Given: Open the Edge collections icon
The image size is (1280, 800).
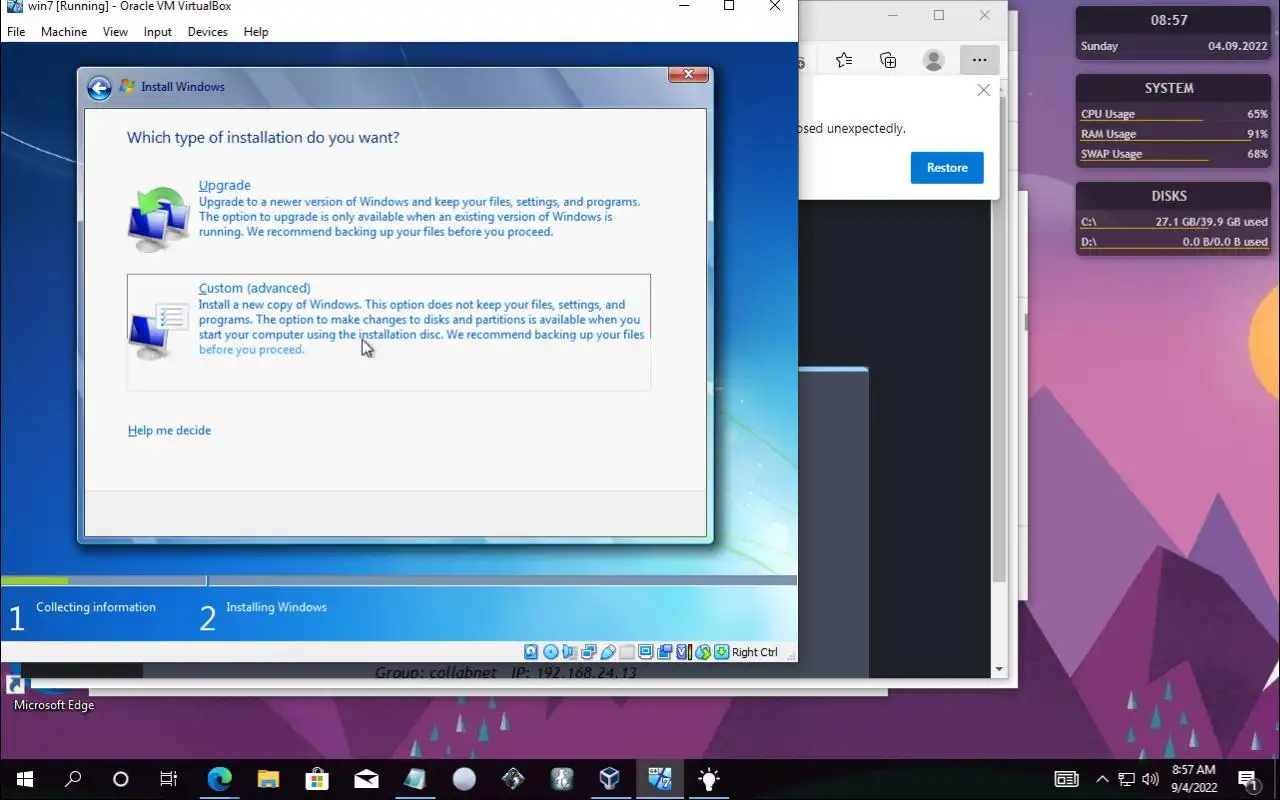Looking at the screenshot, I should point(888,60).
